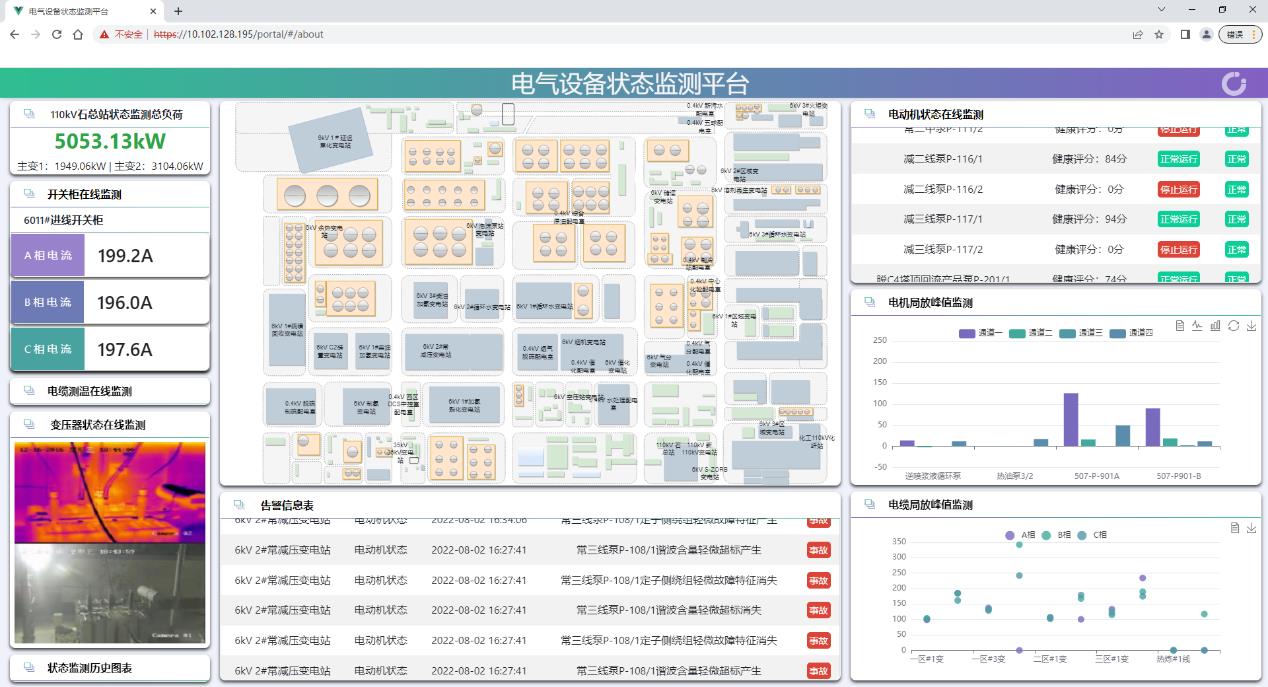Restore the 电机局放峰值监测 chart
Image resolution: width=1268 pixels, height=687 pixels.
1233,326
